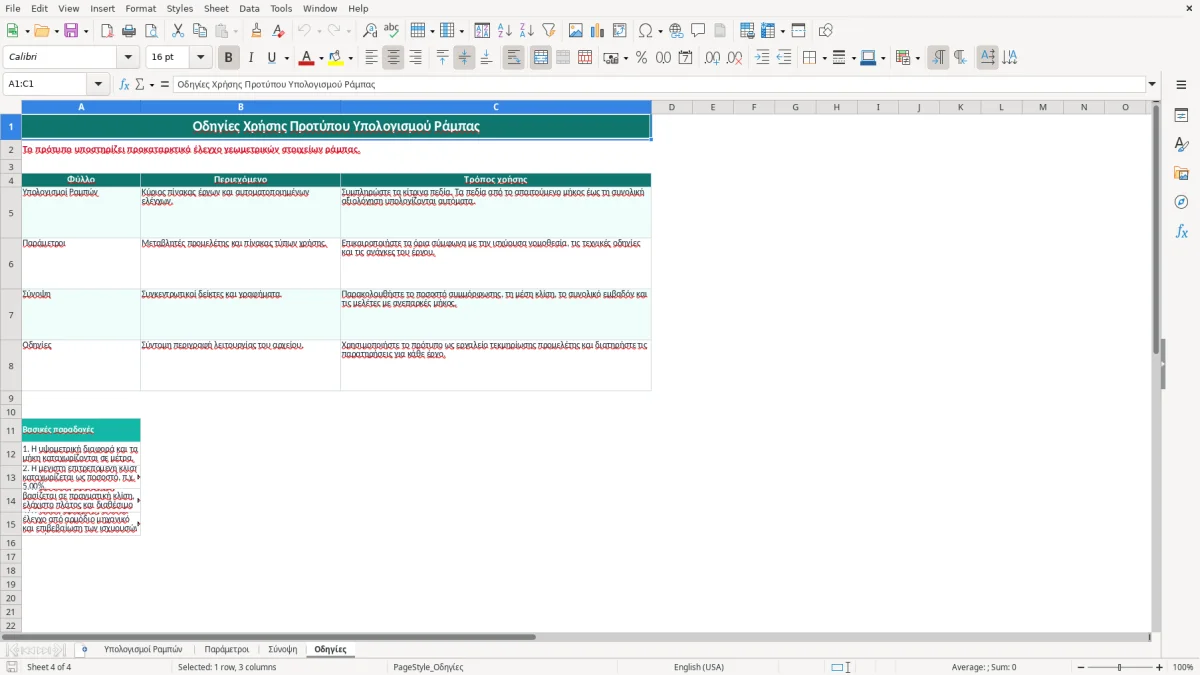Open Find and Replace tool
Image resolution: width=1200 pixels, height=675 pixels.
click(x=370, y=31)
